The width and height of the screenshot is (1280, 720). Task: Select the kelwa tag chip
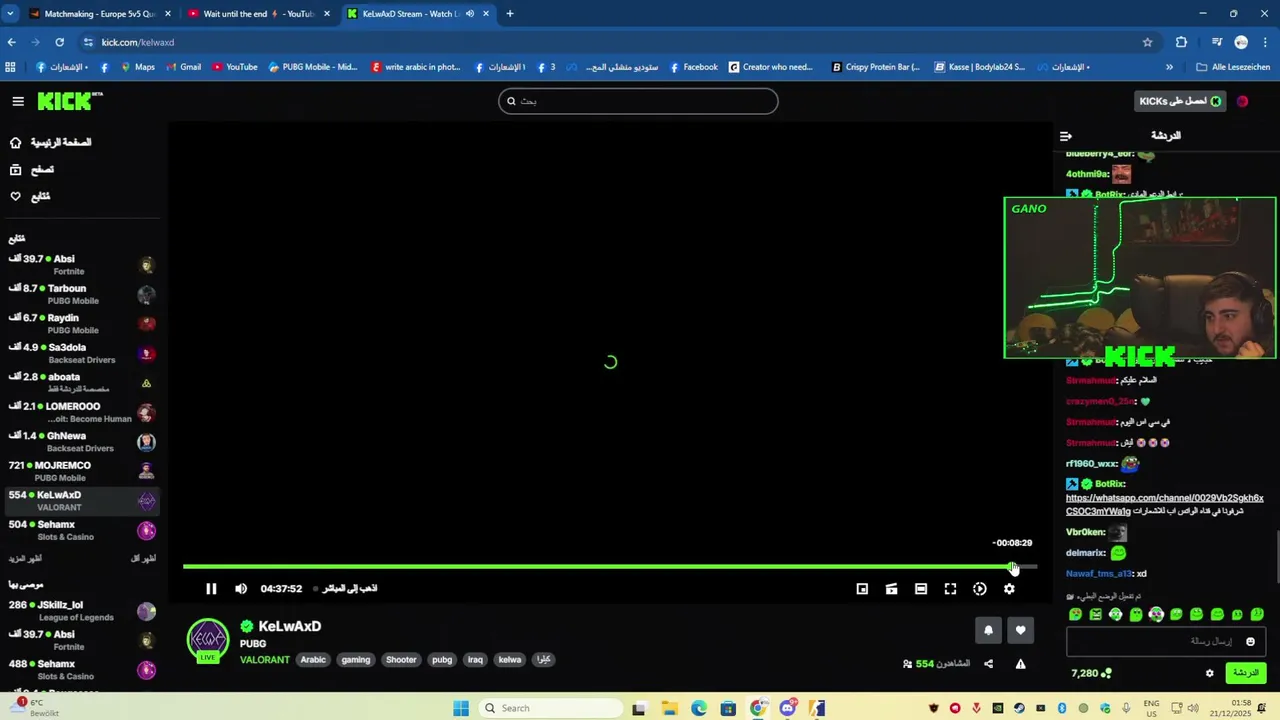pyautogui.click(x=510, y=660)
